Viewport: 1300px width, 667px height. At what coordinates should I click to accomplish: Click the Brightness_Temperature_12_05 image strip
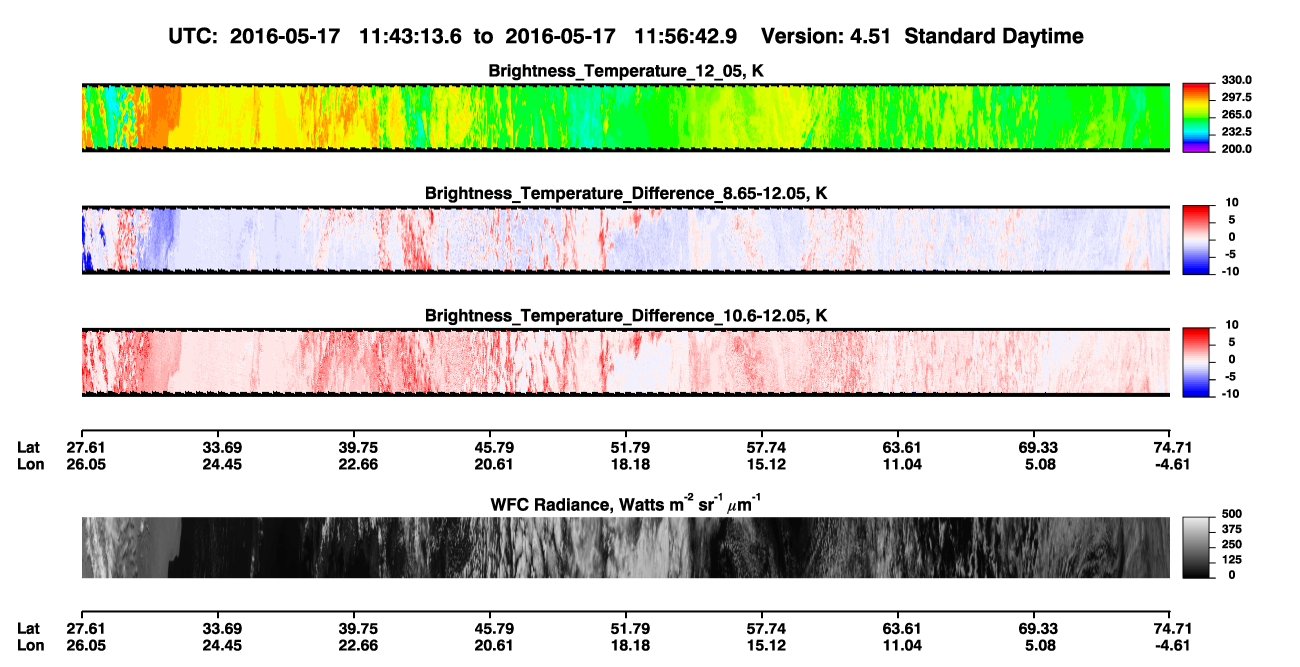625,117
